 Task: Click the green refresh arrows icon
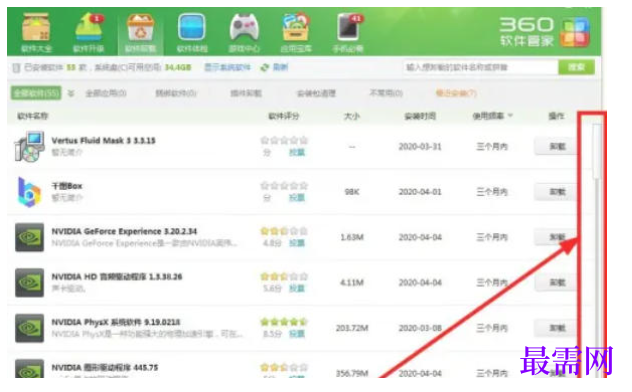[x=264, y=67]
